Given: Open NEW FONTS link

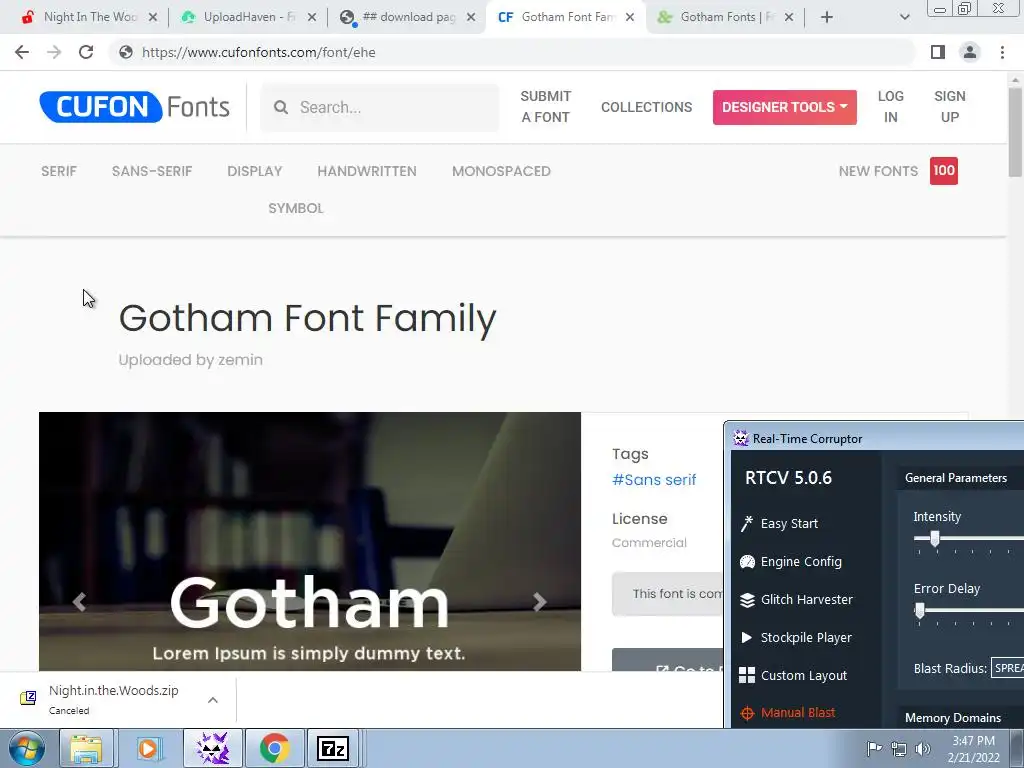Looking at the screenshot, I should point(878,171).
